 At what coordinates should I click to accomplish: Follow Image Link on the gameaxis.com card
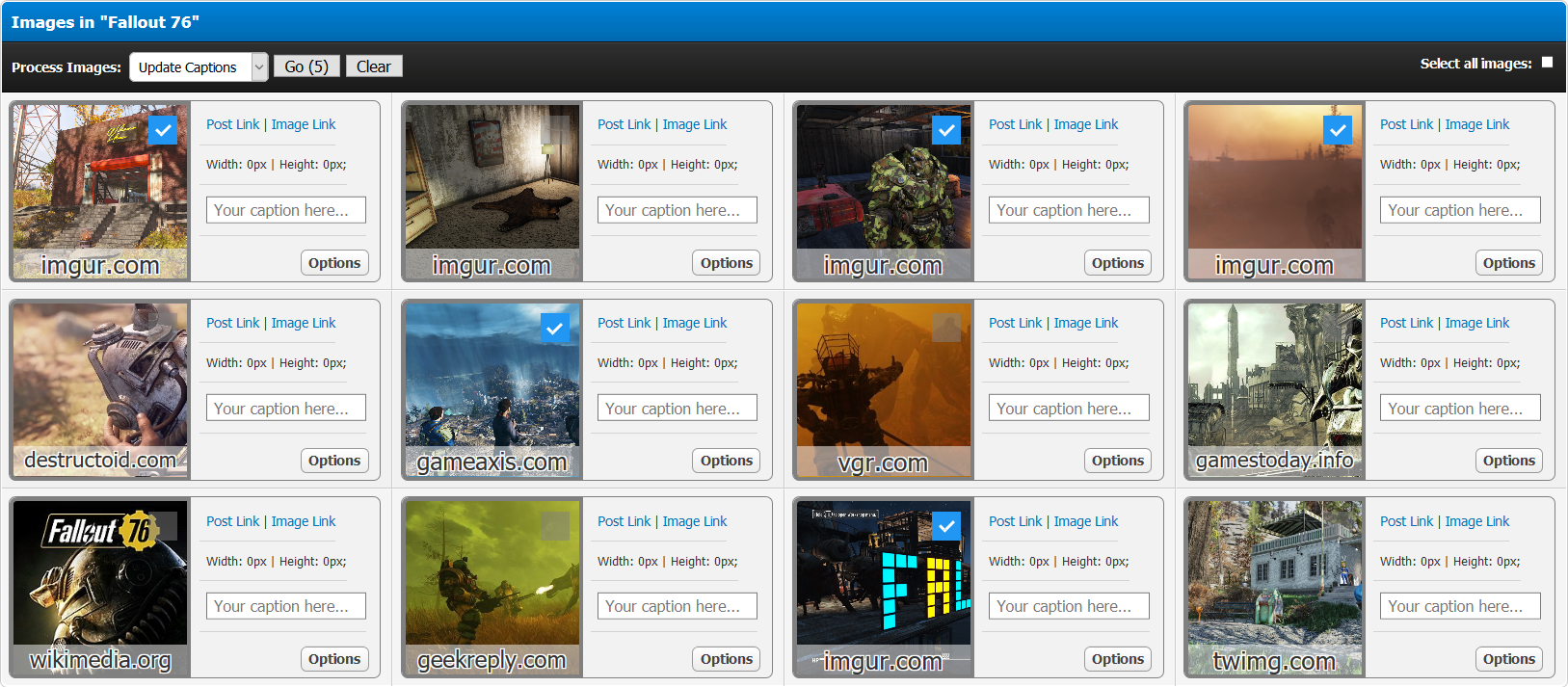695,323
